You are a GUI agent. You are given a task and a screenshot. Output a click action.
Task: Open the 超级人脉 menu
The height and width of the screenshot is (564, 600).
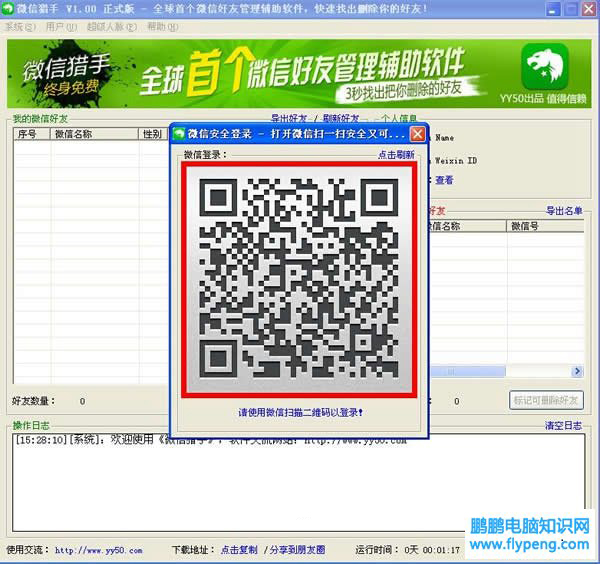pos(112,27)
